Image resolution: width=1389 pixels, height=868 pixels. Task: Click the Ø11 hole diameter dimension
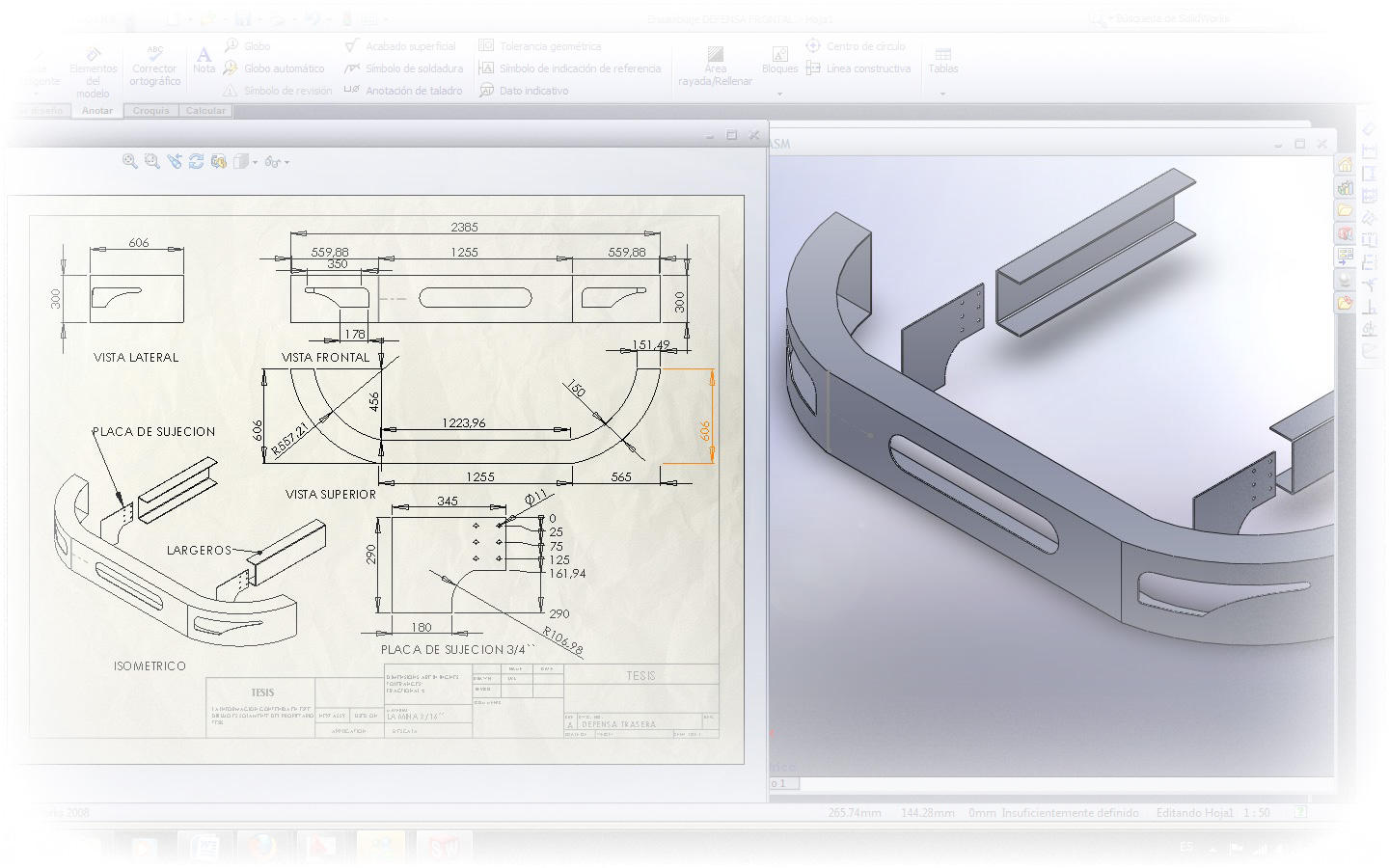[535, 498]
